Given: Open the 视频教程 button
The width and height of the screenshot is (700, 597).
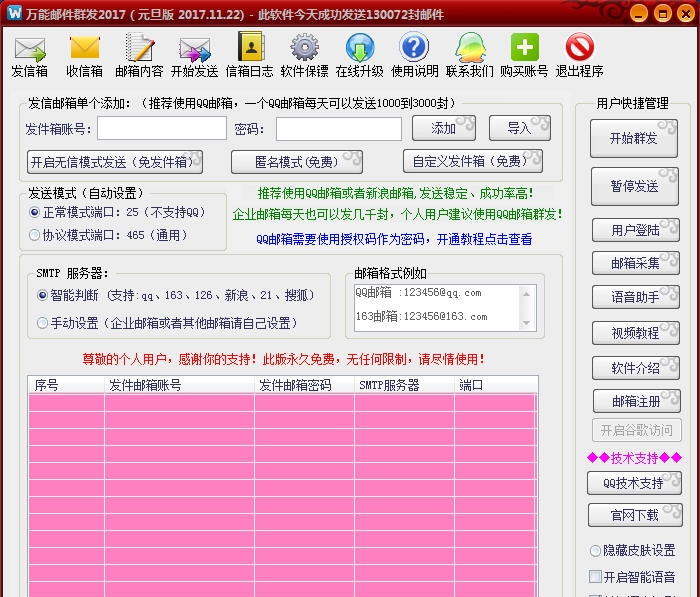Looking at the screenshot, I should (636, 333).
